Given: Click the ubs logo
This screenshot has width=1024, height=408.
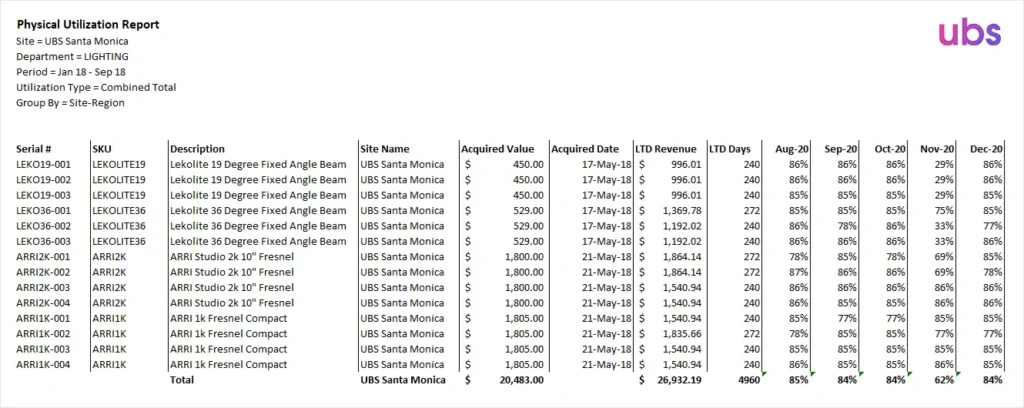Looking at the screenshot, I should [x=969, y=33].
